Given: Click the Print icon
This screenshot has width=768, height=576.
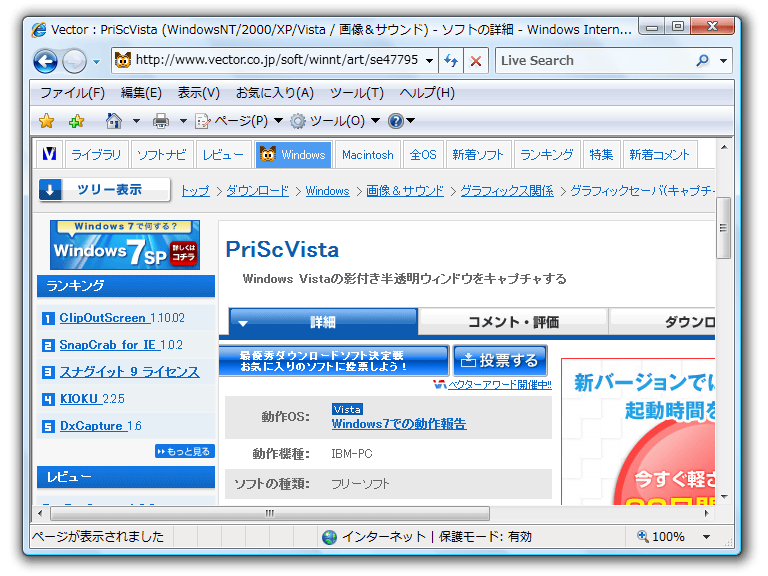Looking at the screenshot, I should [x=161, y=120].
